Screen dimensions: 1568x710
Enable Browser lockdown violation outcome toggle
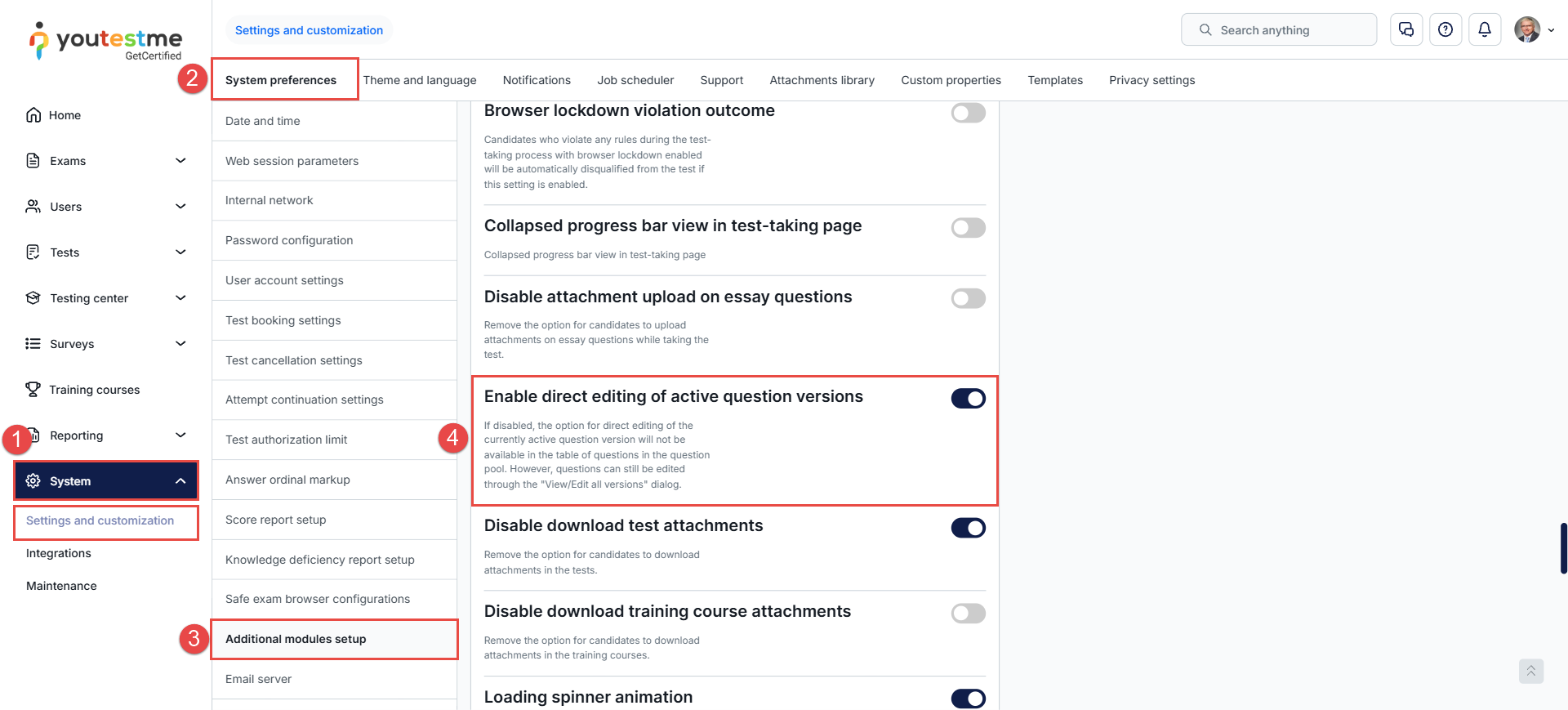tap(969, 113)
